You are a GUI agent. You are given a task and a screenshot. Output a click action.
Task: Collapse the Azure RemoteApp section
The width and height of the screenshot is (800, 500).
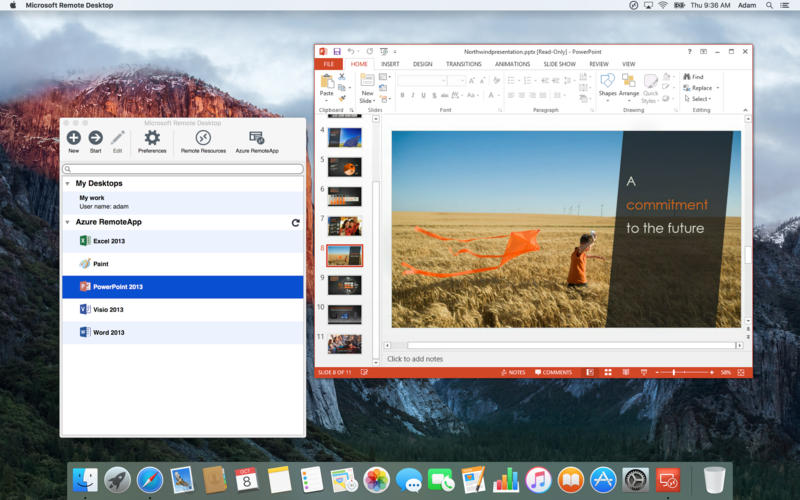pyautogui.click(x=67, y=222)
